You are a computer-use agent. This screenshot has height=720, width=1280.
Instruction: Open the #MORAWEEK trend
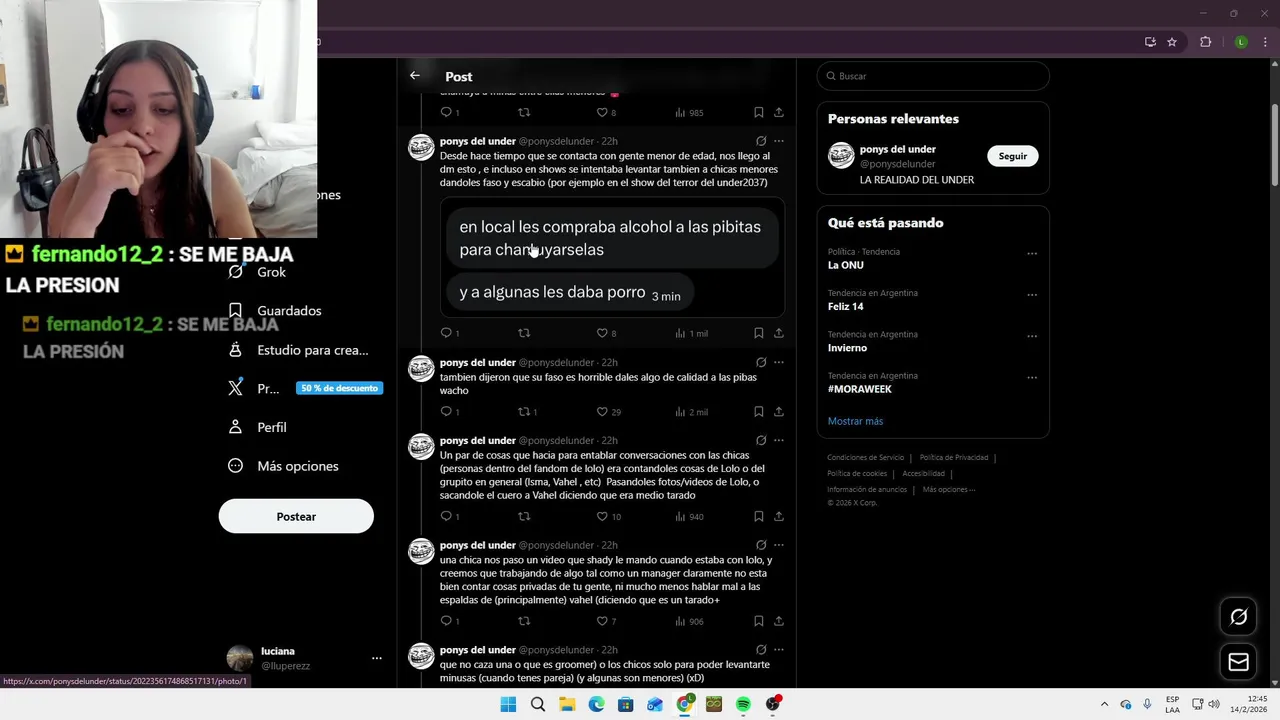click(859, 389)
